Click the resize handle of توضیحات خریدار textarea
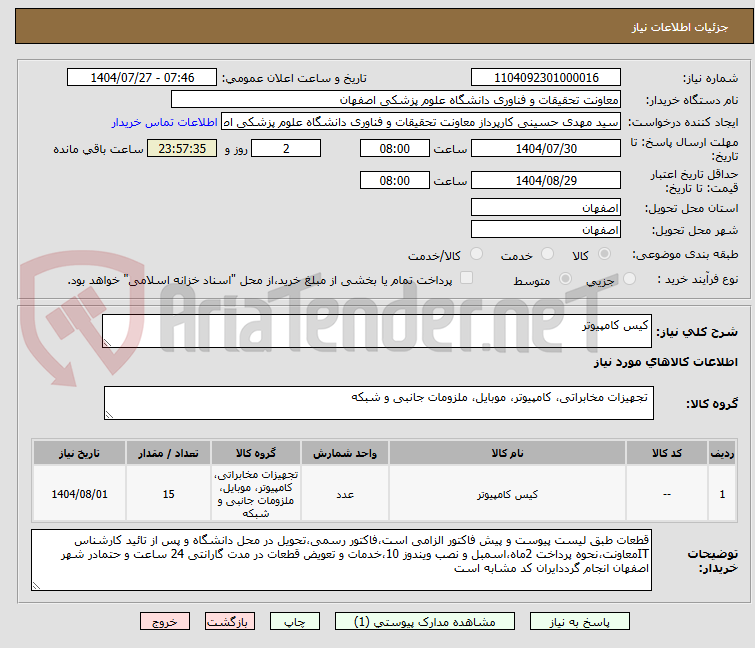The width and height of the screenshot is (755, 648). pos(37,585)
